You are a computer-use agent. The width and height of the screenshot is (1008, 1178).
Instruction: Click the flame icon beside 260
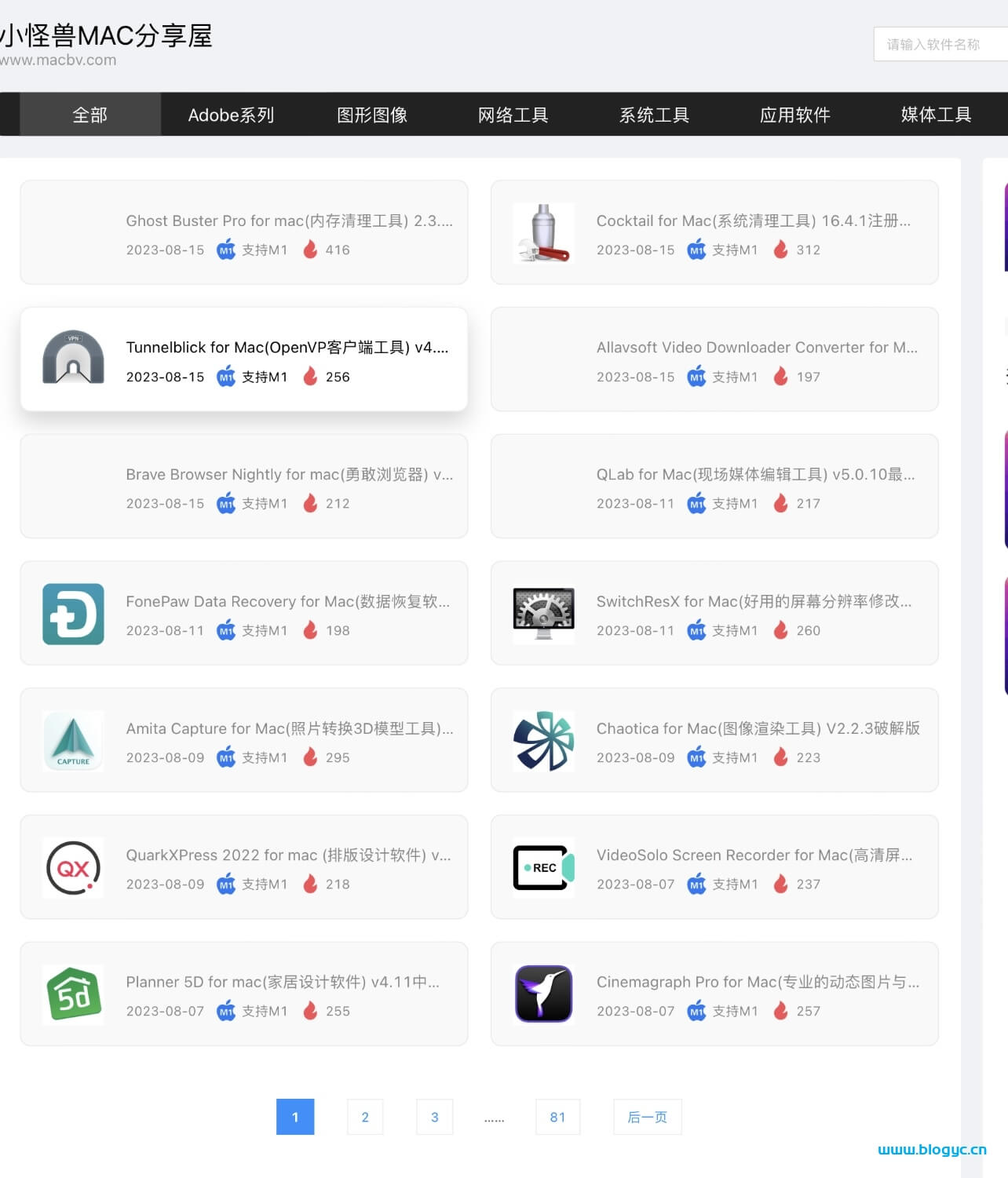coord(780,630)
